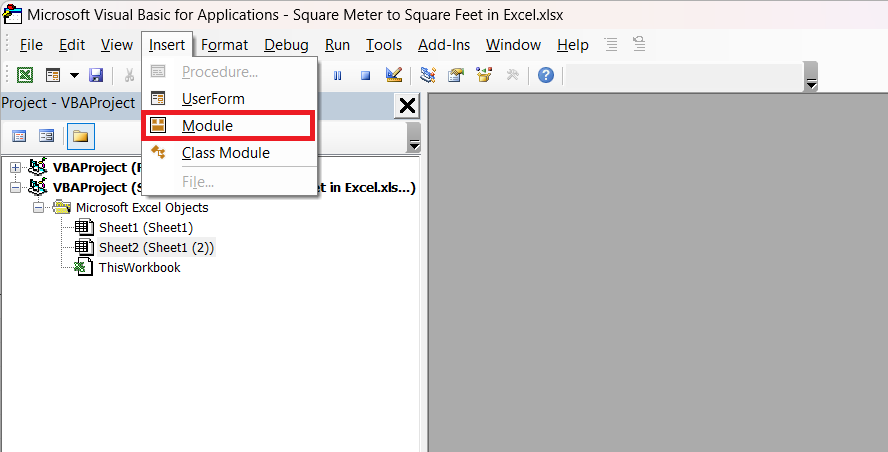Open the File menu

pyautogui.click(x=31, y=45)
